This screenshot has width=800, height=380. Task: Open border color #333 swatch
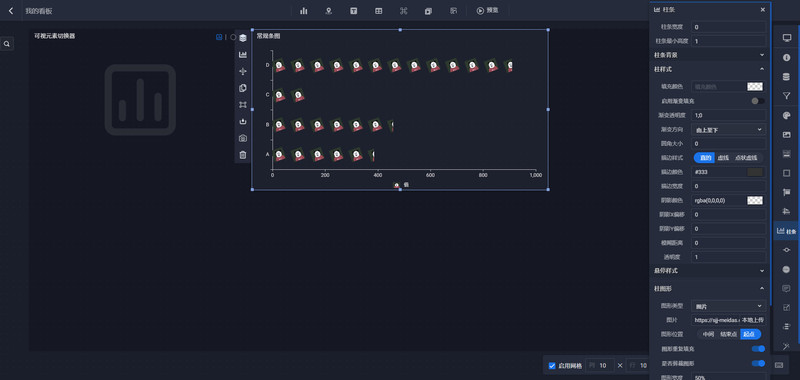(x=755, y=172)
